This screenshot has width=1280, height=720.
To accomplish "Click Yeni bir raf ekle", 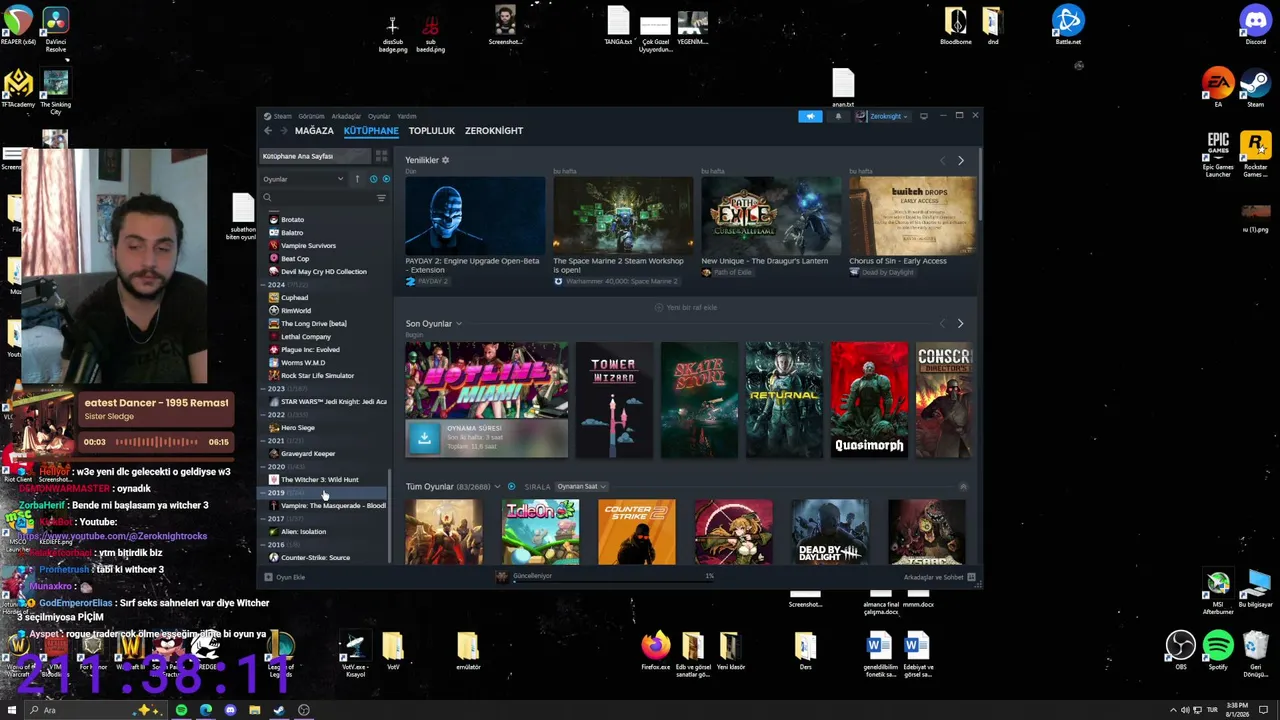I will tap(686, 308).
